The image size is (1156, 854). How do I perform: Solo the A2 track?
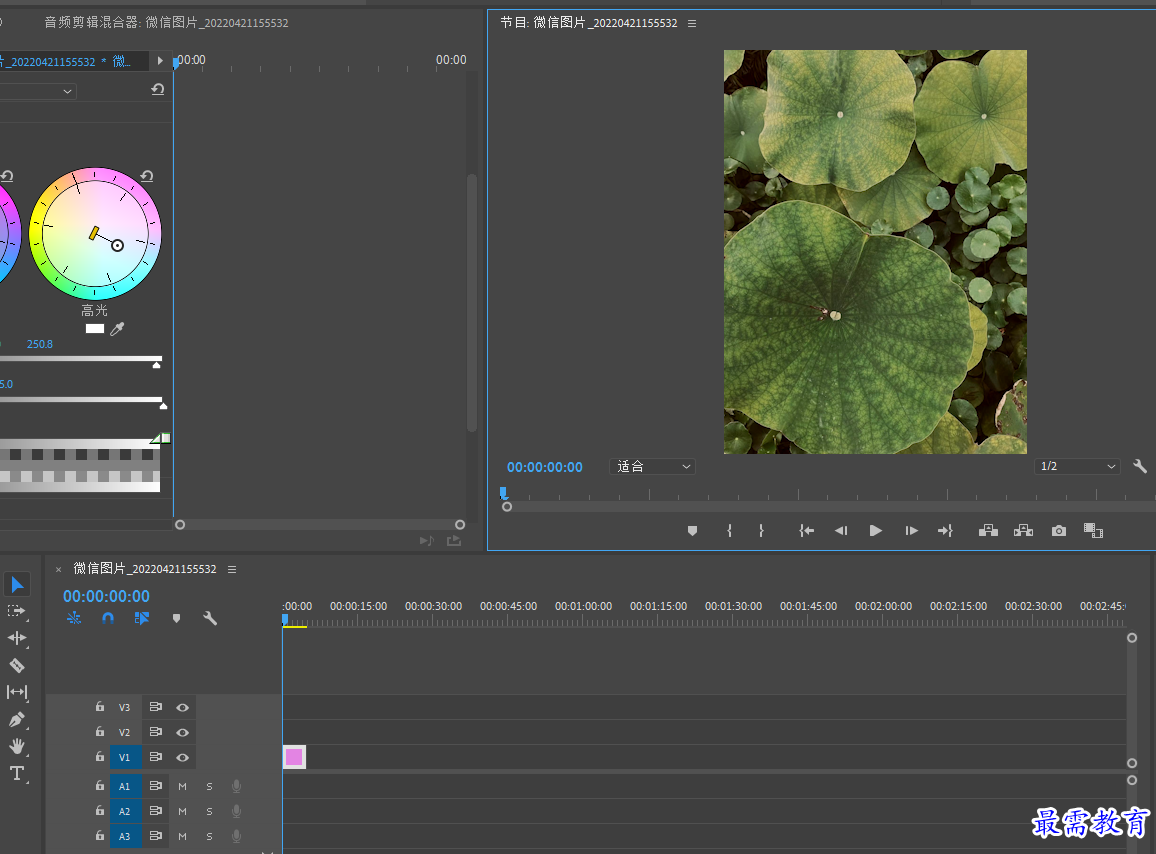(209, 811)
